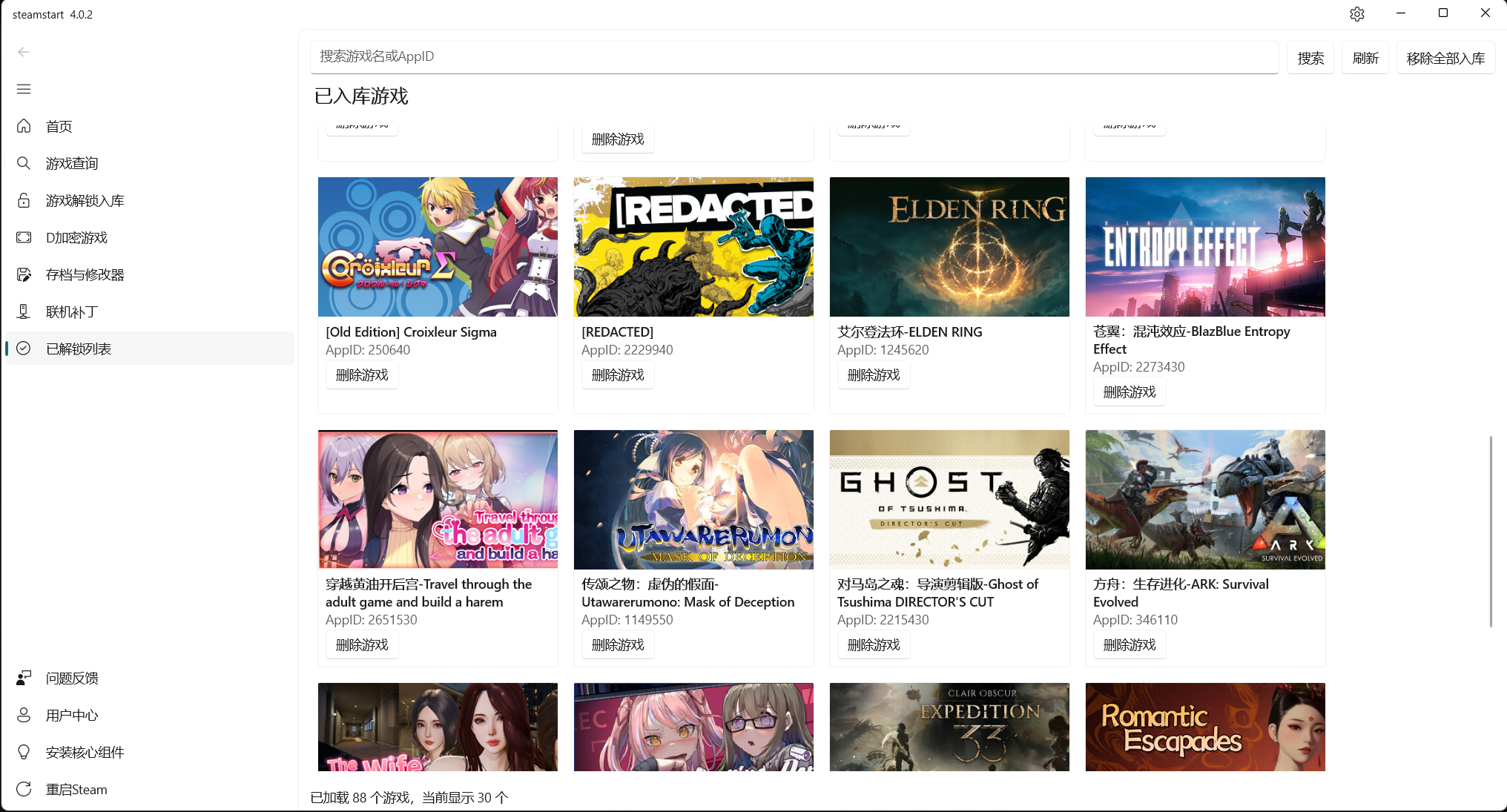Click the text 'AppID: 2273430'
Image resolution: width=1507 pixels, height=812 pixels.
pyautogui.click(x=1139, y=367)
